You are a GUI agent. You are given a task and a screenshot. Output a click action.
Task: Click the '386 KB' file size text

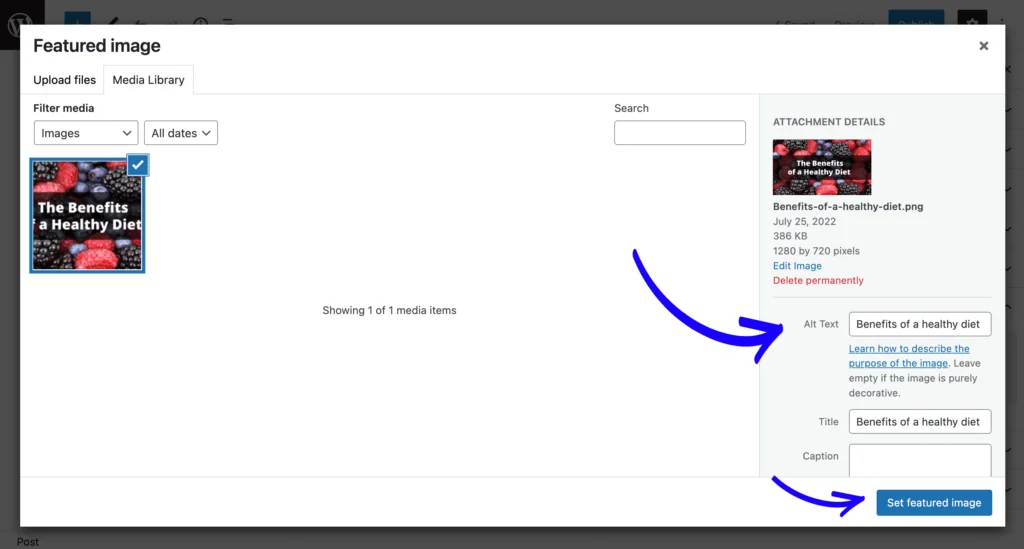[x=790, y=236]
